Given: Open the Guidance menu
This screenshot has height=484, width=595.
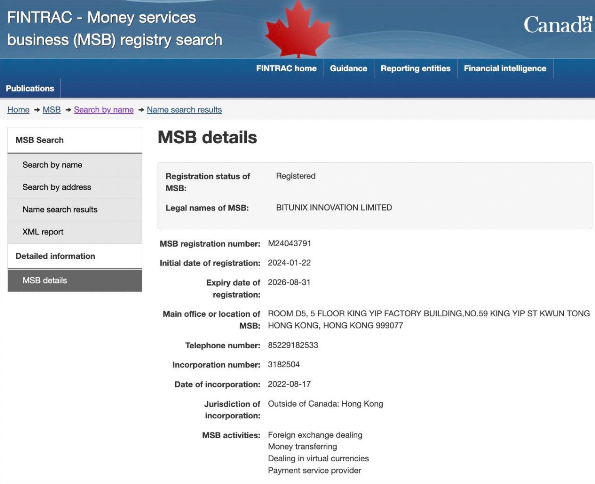Looking at the screenshot, I should pyautogui.click(x=348, y=68).
